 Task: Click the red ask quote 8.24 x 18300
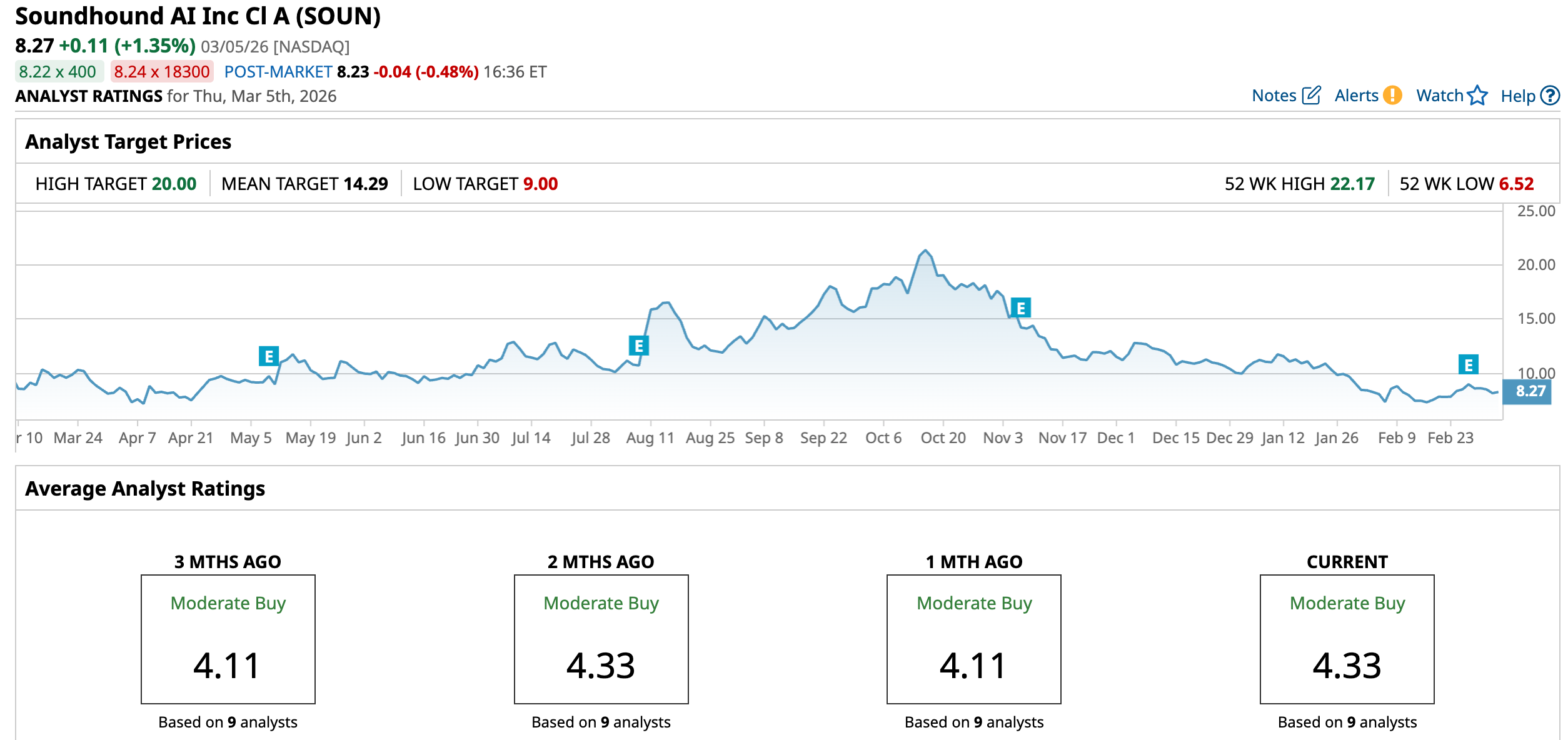point(162,72)
